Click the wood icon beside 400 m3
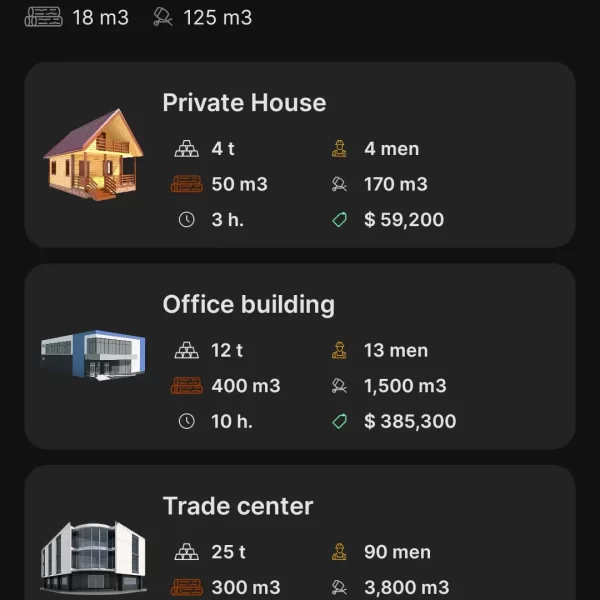 tap(186, 386)
